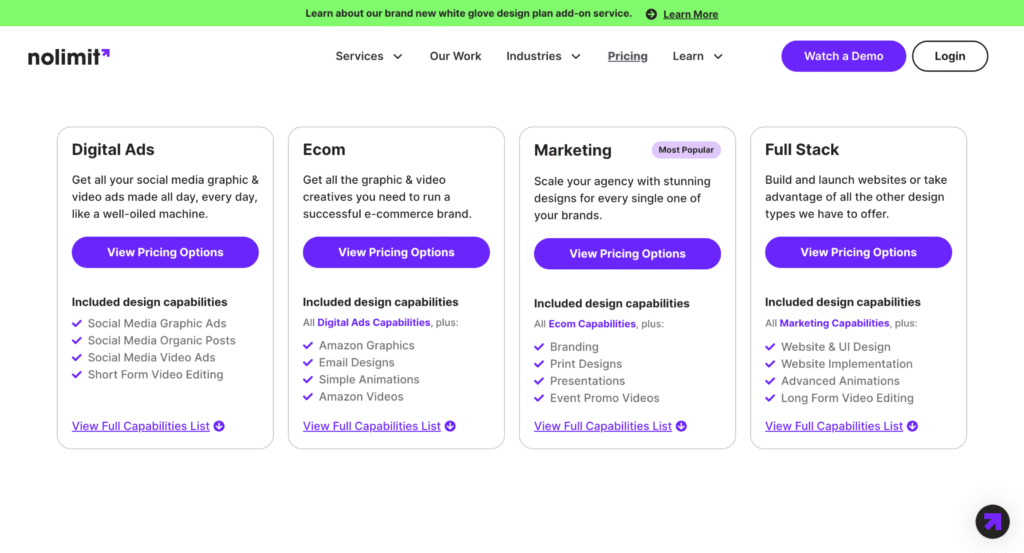Screen dimensions: 1024x553
Task: Click checkmark next to Social Media Video Ads
Action: coord(77,357)
